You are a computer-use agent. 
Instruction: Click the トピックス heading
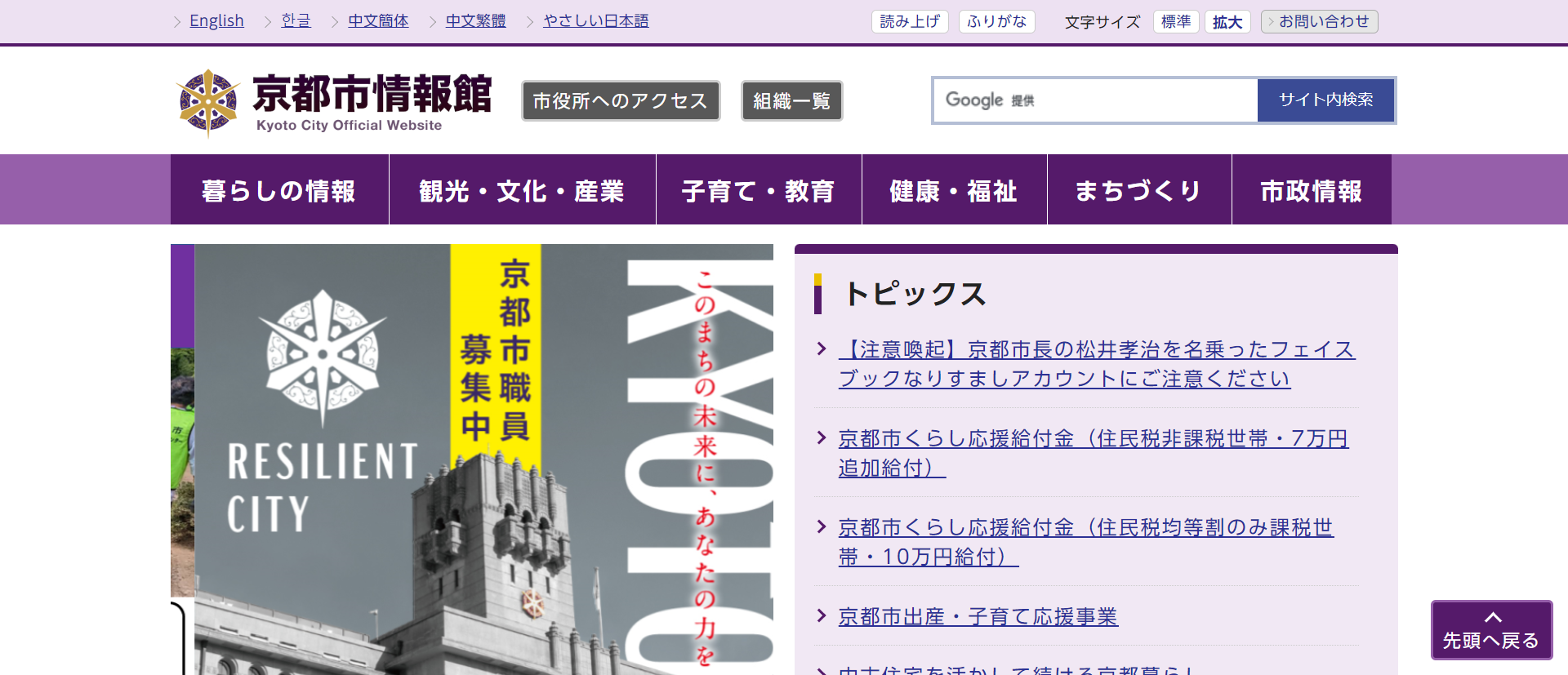coord(915,294)
